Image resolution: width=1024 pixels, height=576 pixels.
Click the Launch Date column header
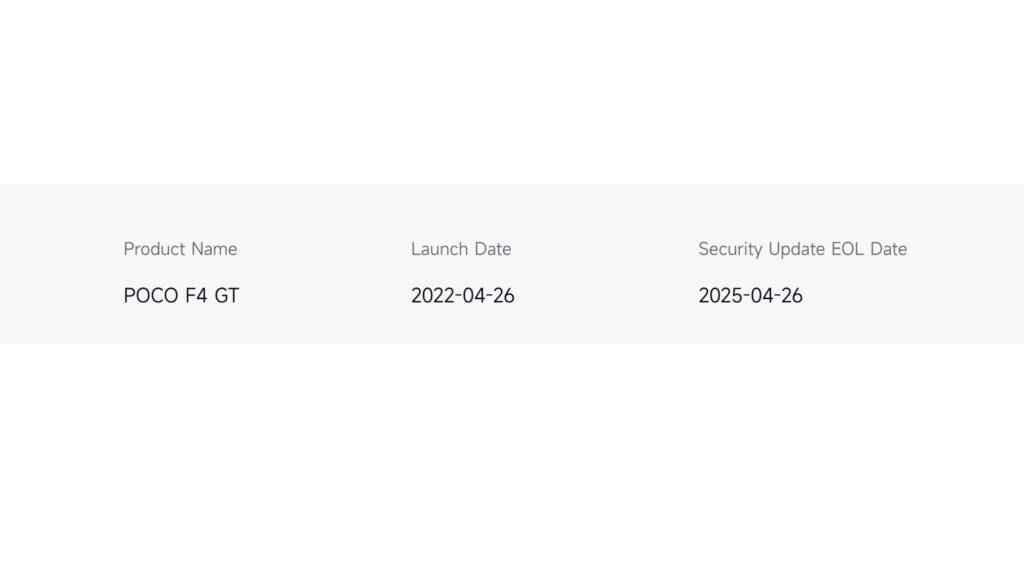(x=461, y=249)
